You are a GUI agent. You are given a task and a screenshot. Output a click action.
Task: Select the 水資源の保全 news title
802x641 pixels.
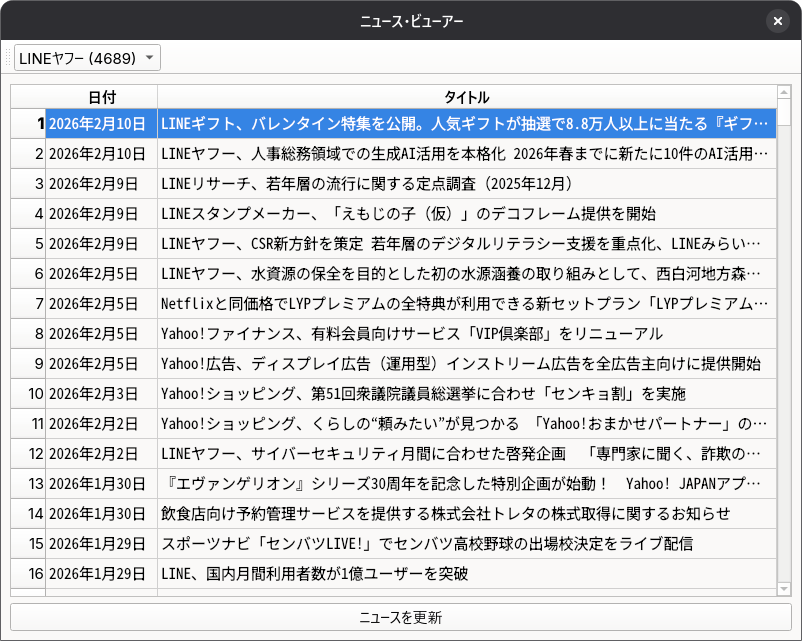pyautogui.click(x=466, y=274)
